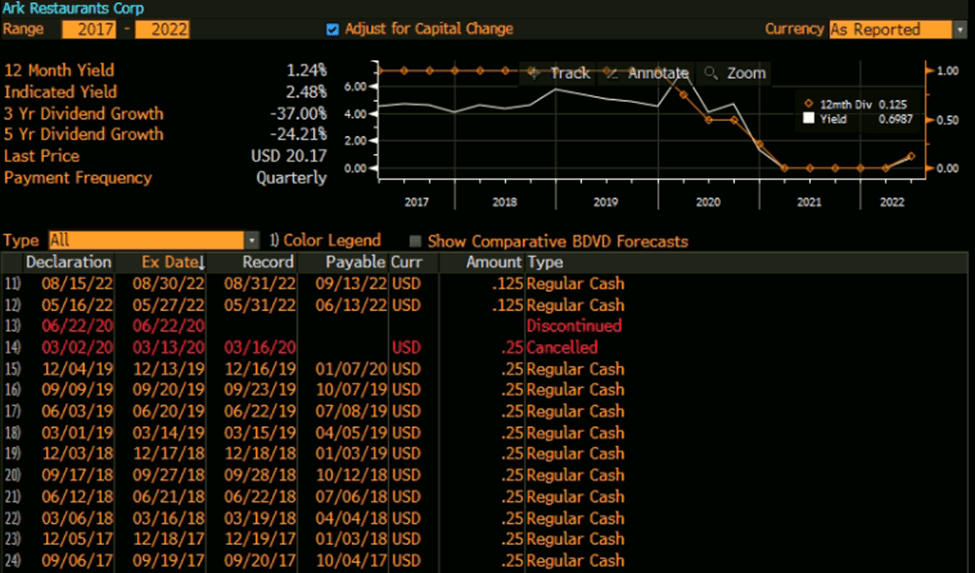Select the Annotate pencil tool

pos(610,73)
